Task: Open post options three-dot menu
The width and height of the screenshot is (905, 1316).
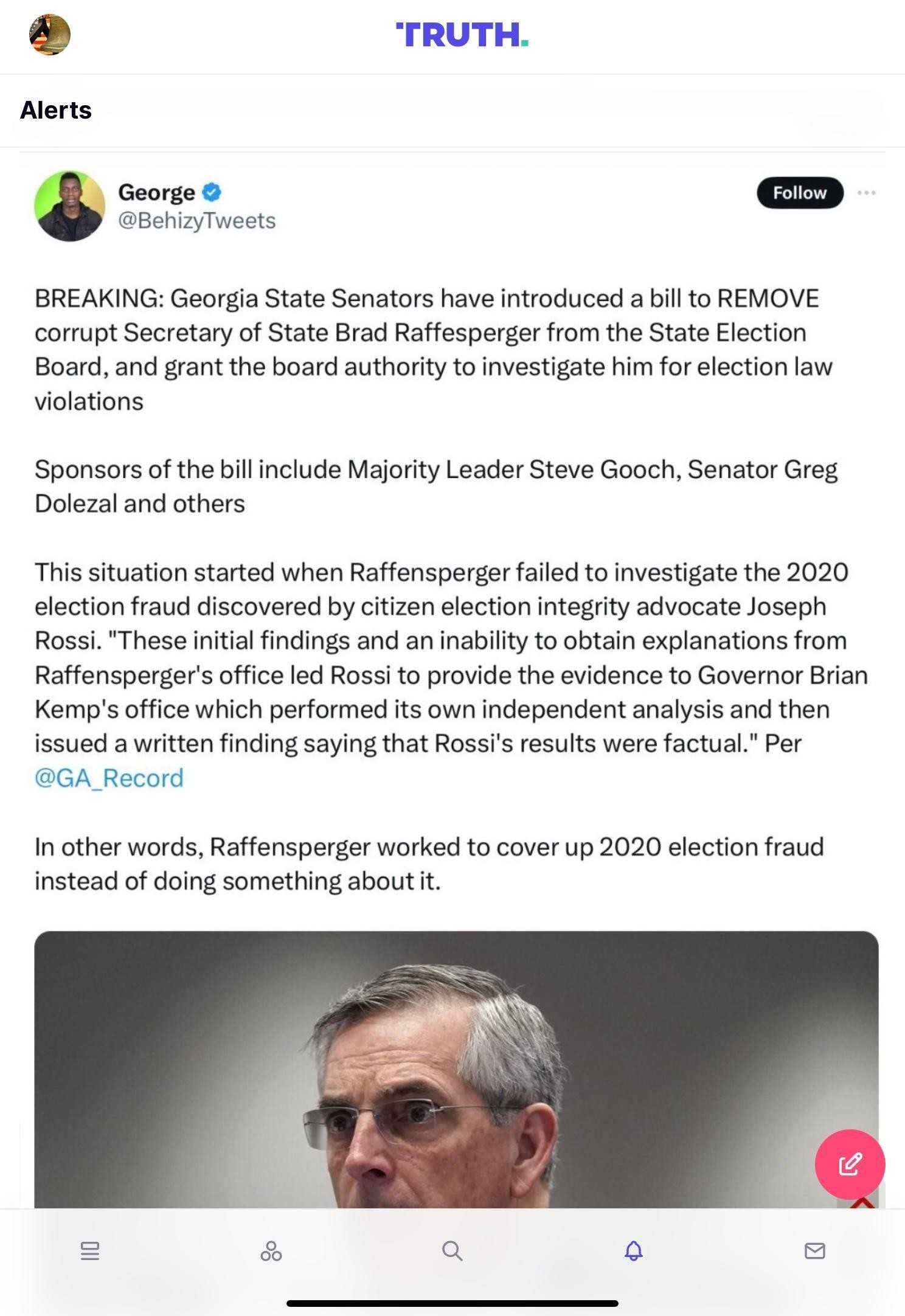Action: pos(866,193)
